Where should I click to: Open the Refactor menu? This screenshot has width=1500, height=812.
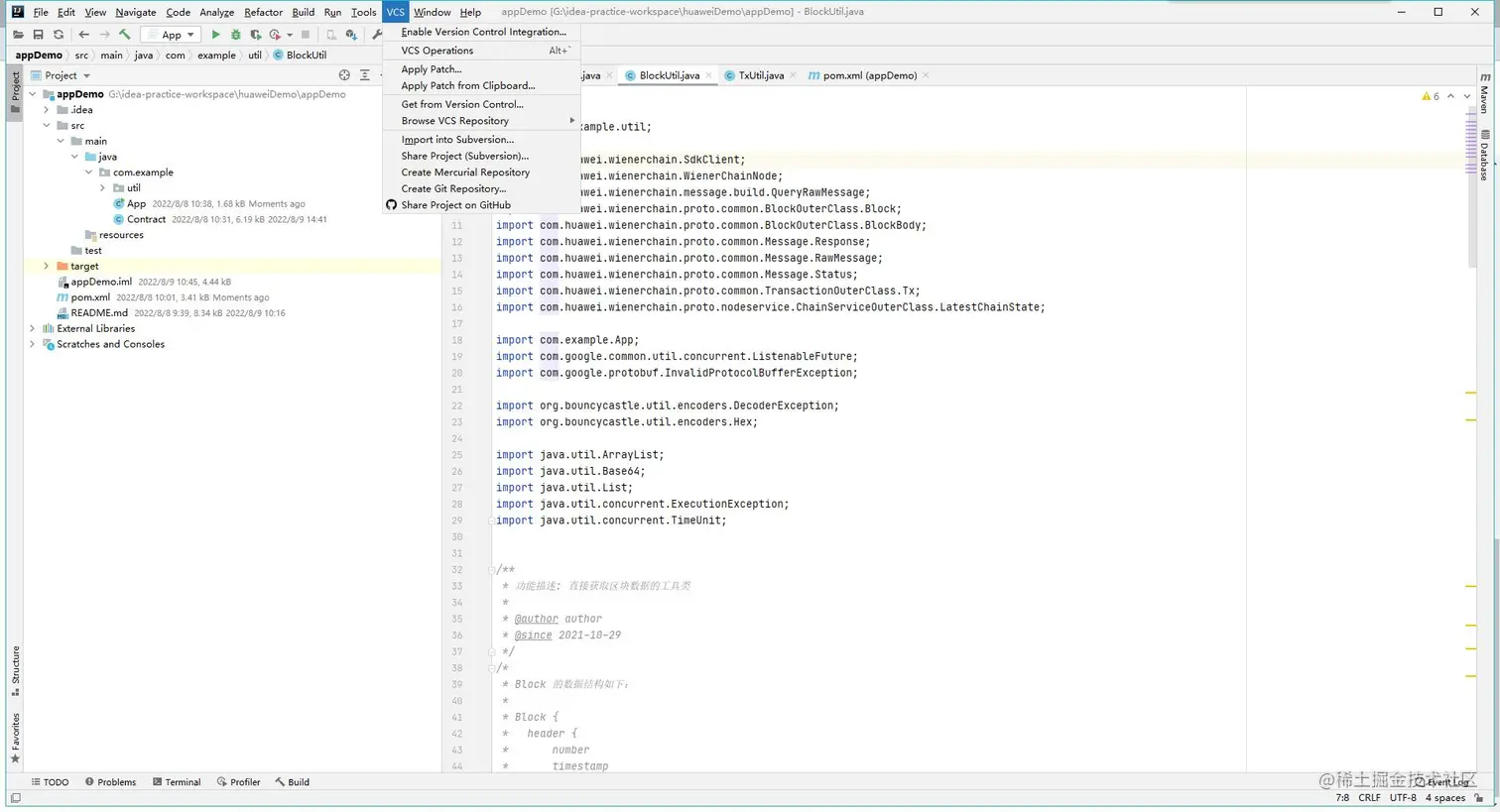pyautogui.click(x=263, y=12)
